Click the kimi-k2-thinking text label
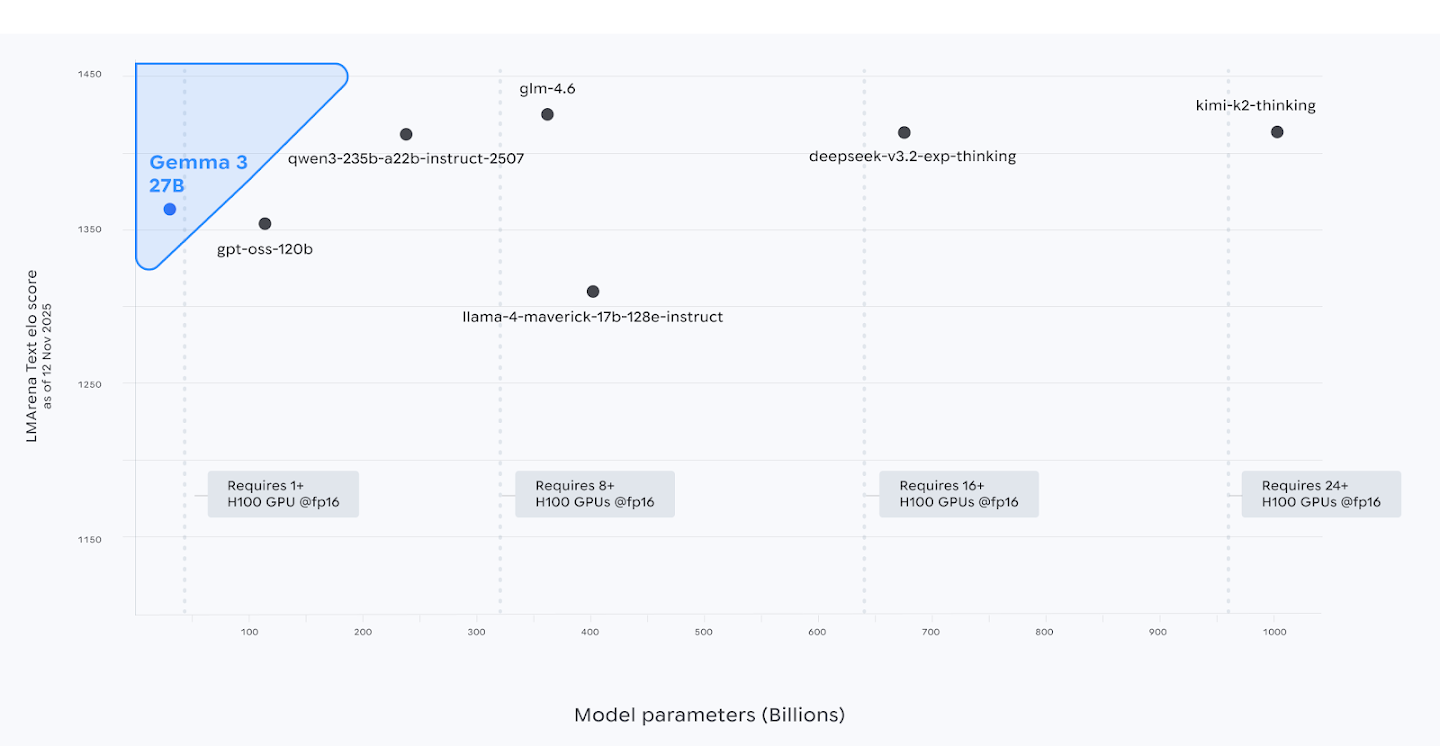 coord(1255,105)
